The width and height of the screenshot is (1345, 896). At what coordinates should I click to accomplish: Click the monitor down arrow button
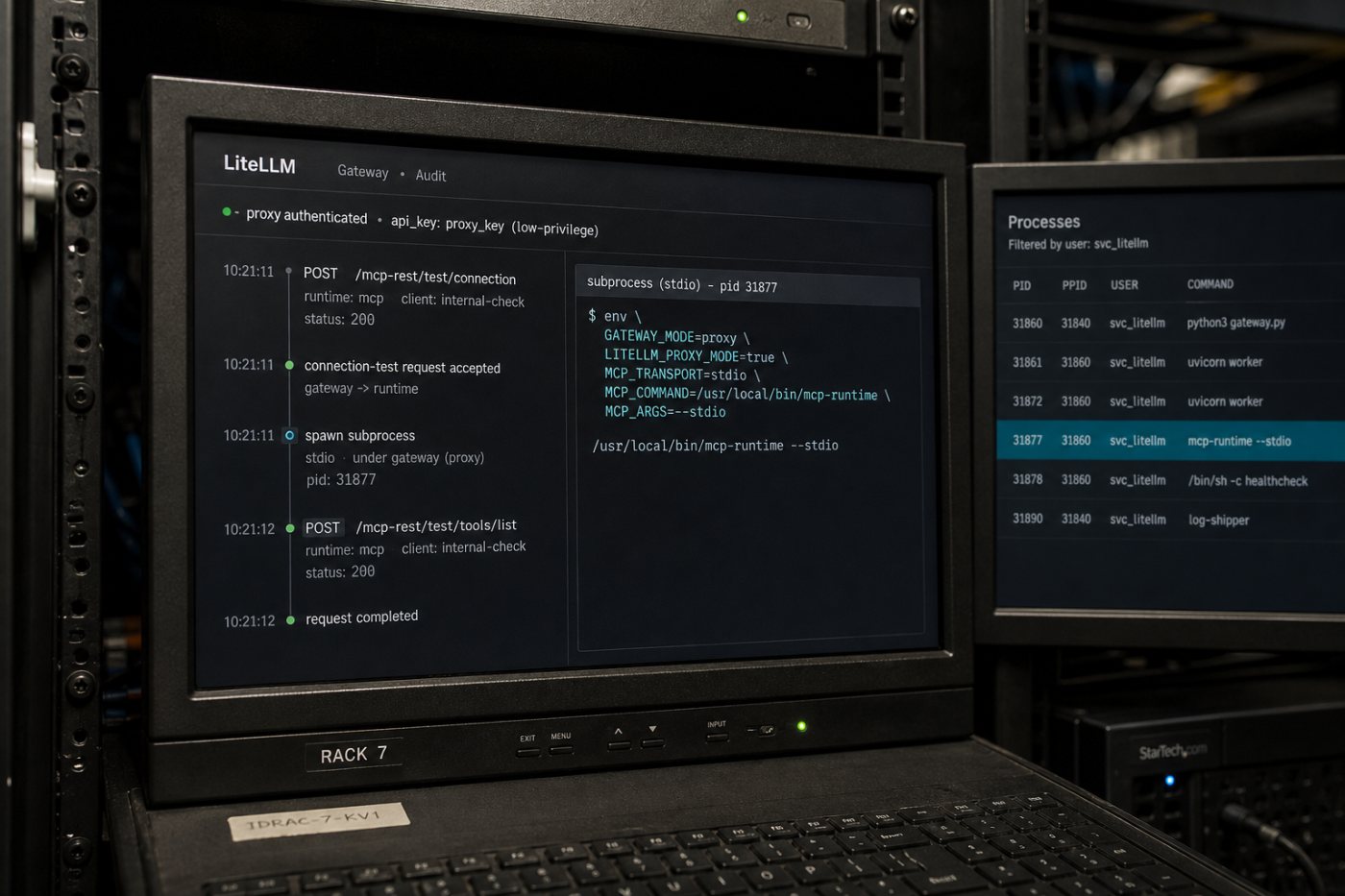click(x=652, y=742)
